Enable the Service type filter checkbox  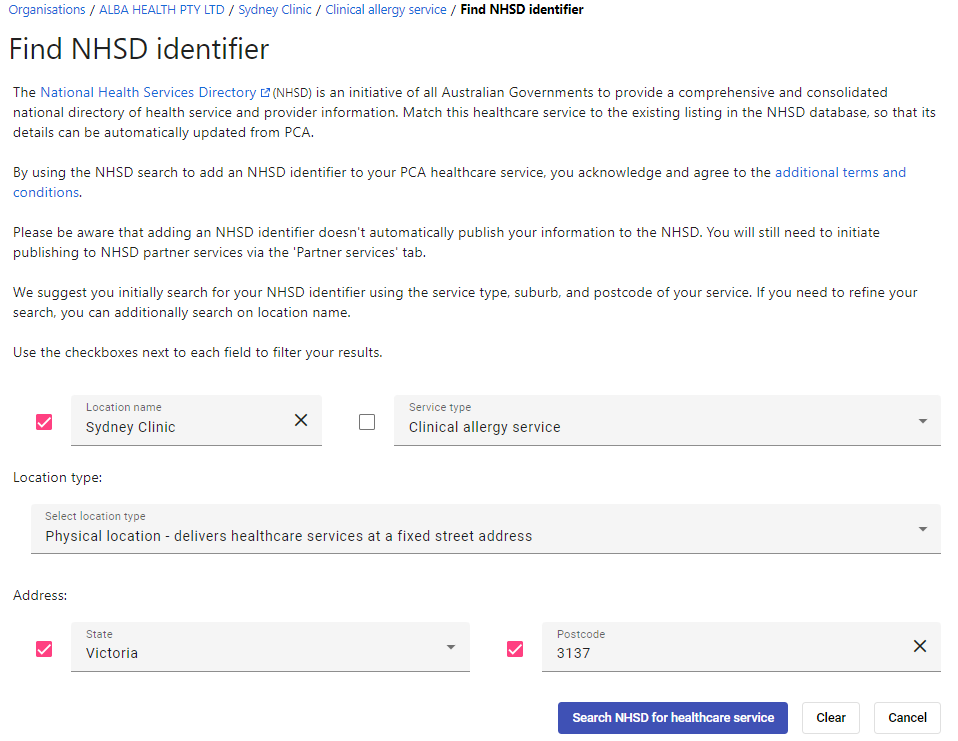(x=367, y=422)
